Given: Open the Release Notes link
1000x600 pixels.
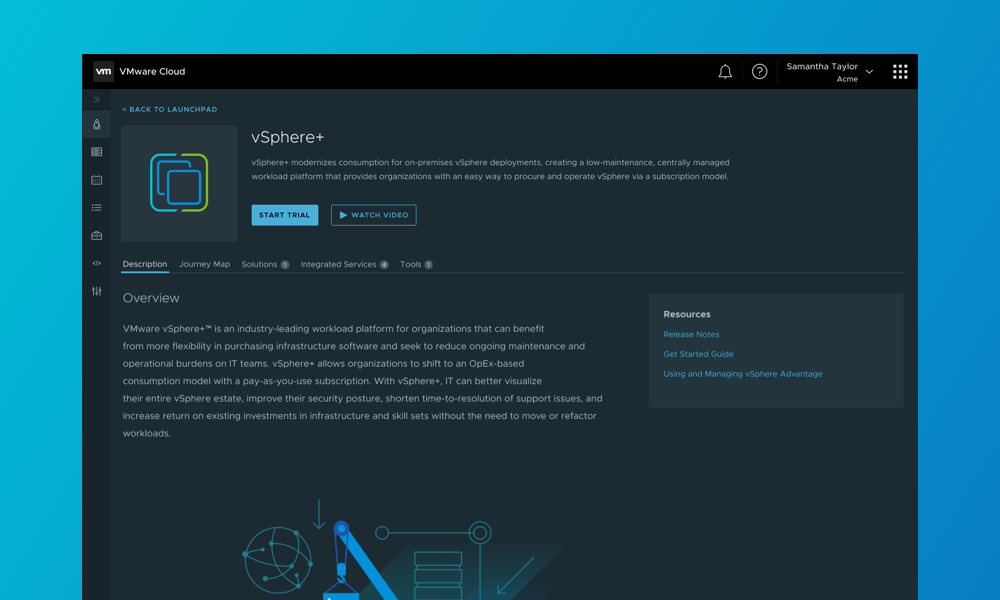Looking at the screenshot, I should click(691, 334).
